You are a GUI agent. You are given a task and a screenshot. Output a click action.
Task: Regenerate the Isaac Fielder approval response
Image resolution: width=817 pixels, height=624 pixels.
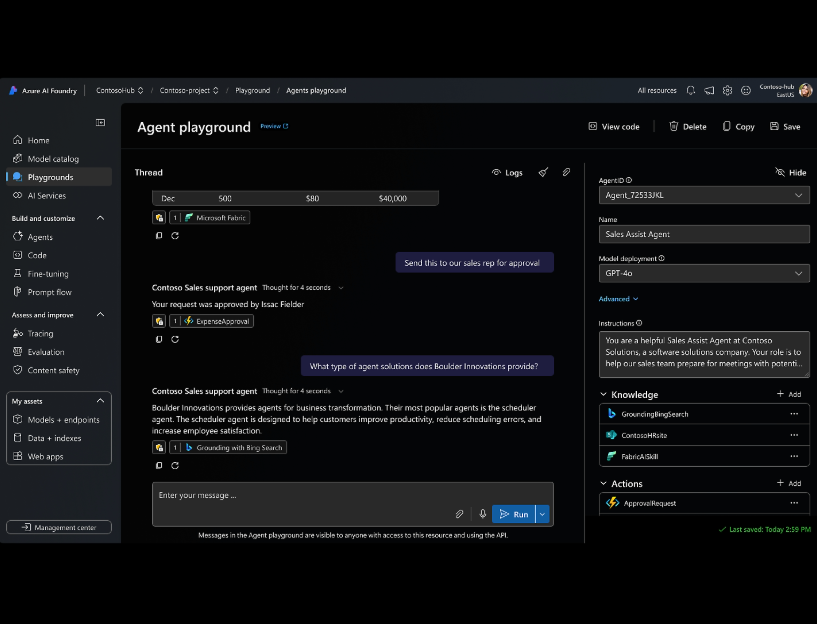[175, 339]
